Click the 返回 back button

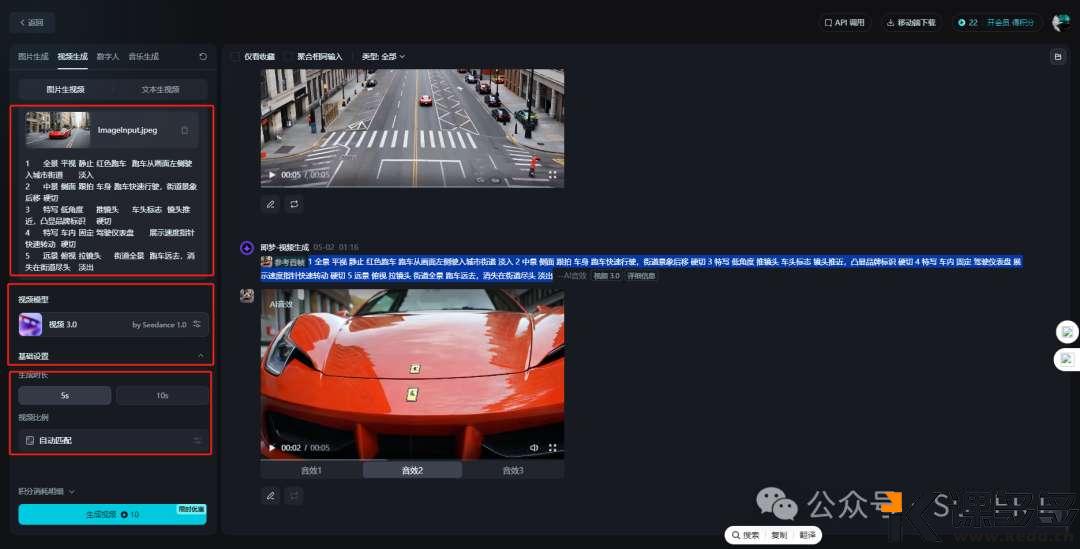click(x=32, y=22)
